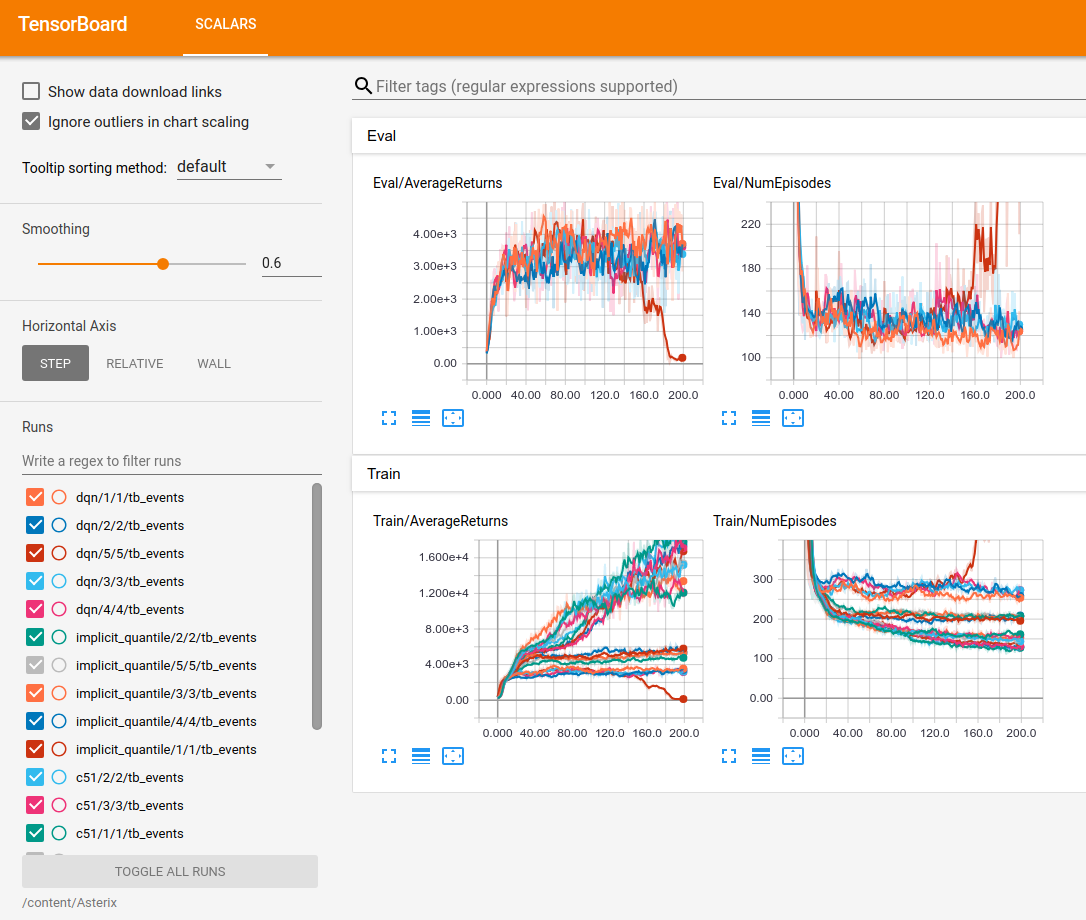Uncheck implicit_quantile/3/3/tb_events run checkbox
Image resolution: width=1086 pixels, height=920 pixels.
(x=35, y=693)
